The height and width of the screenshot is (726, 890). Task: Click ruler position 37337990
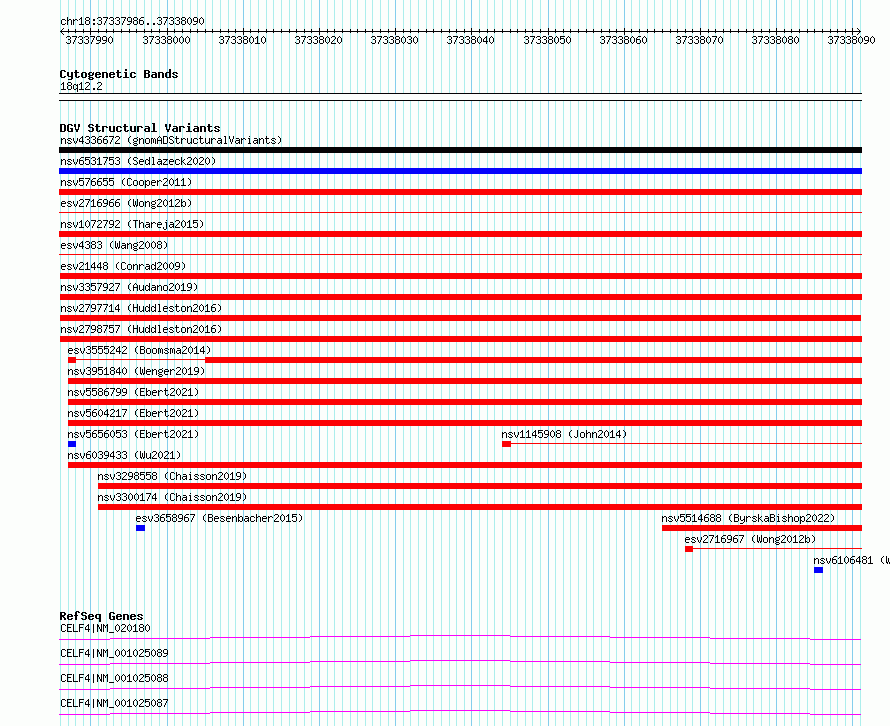point(90,40)
